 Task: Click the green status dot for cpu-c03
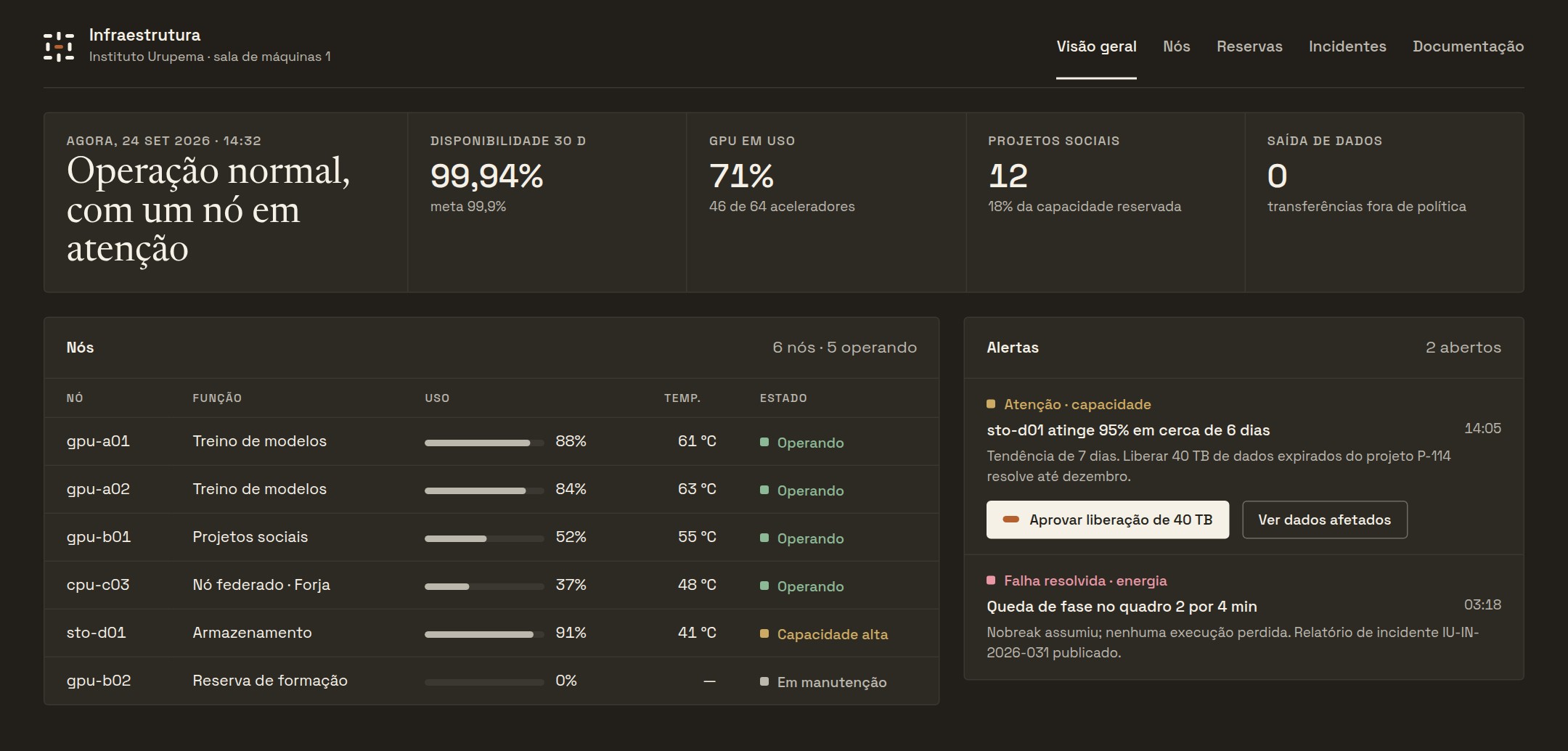click(764, 586)
